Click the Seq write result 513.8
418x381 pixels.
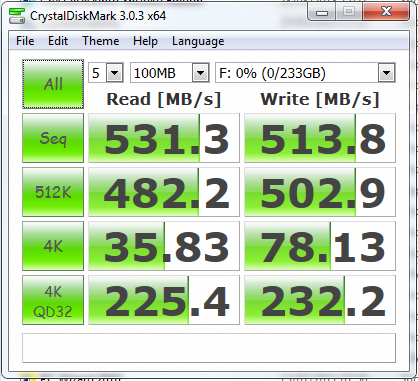(320, 138)
